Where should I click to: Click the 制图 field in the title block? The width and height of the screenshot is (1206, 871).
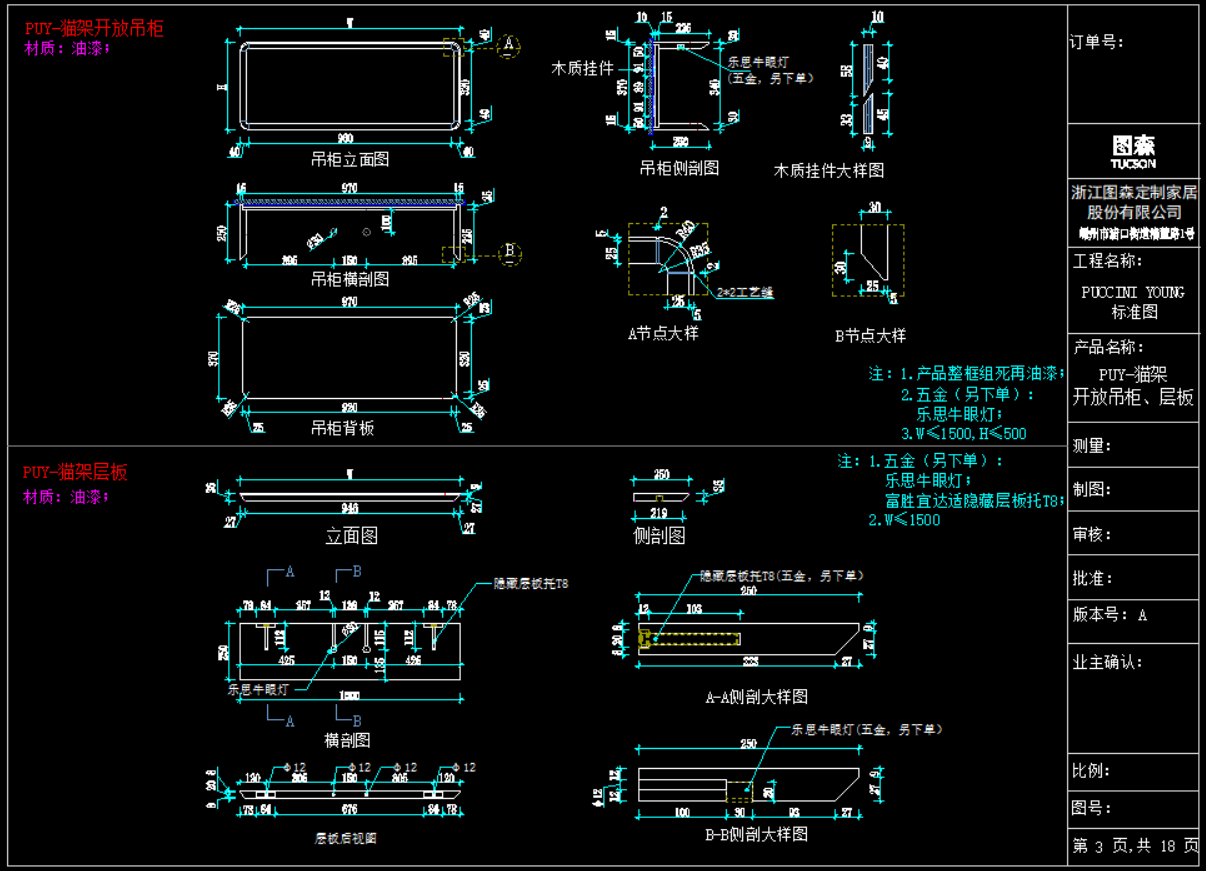click(1092, 490)
